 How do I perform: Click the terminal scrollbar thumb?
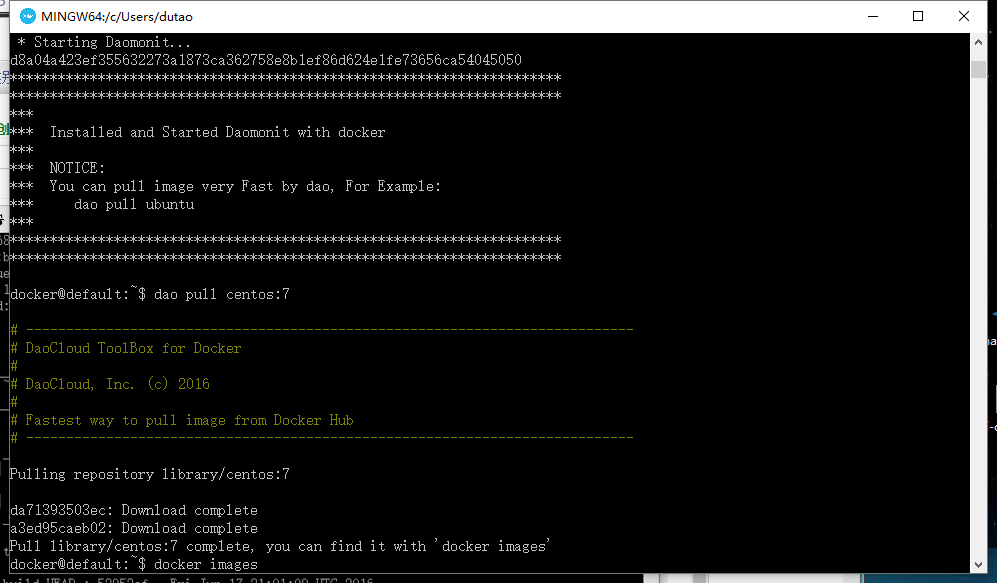(x=979, y=67)
